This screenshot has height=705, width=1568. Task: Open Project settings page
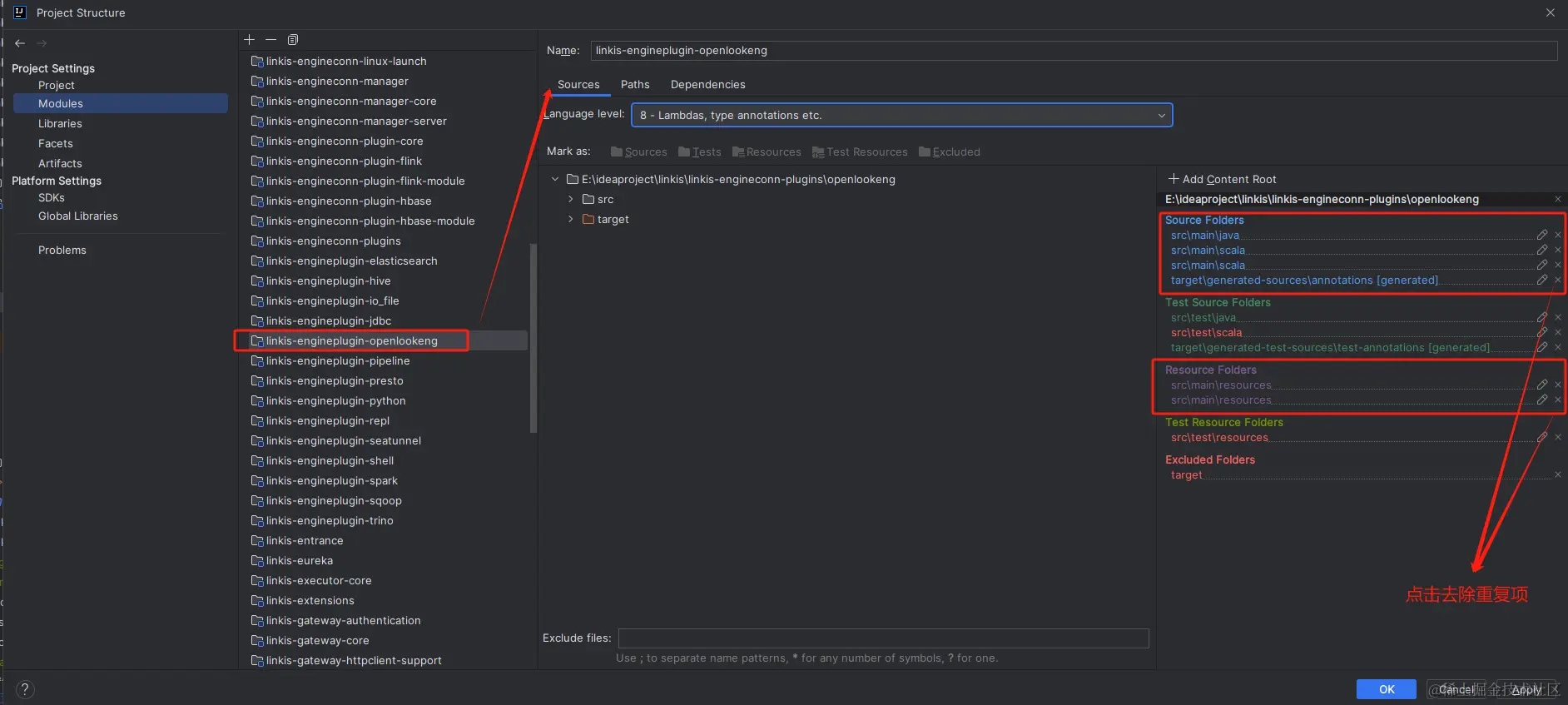(57, 86)
